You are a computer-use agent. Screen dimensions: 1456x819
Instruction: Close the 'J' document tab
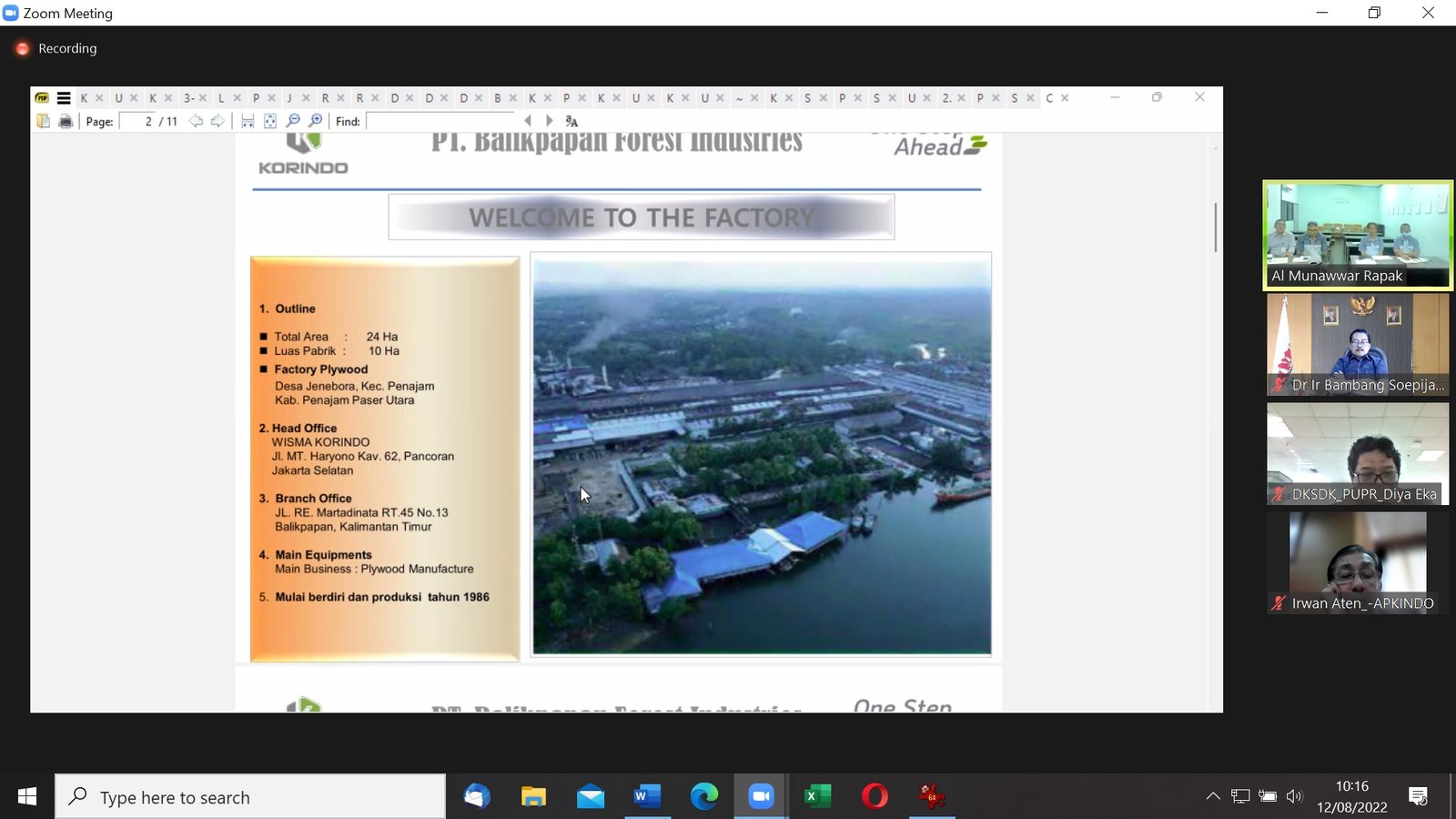(x=306, y=98)
